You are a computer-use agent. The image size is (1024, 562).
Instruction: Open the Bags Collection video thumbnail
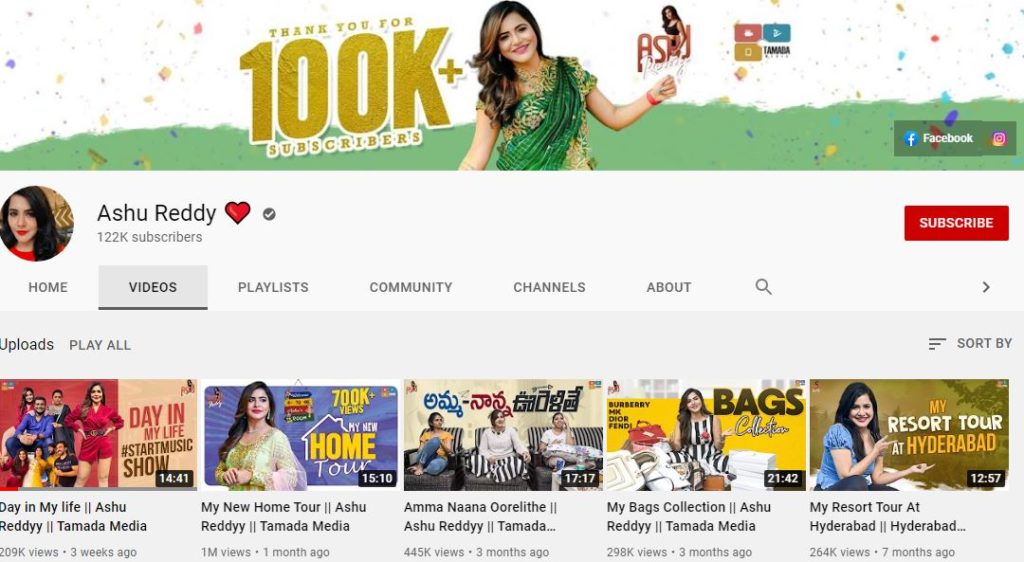706,435
